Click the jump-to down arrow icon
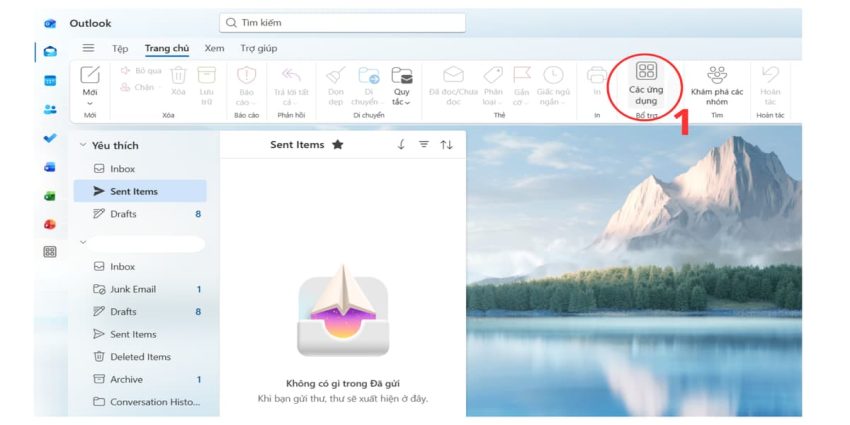850x425 pixels. 401,145
